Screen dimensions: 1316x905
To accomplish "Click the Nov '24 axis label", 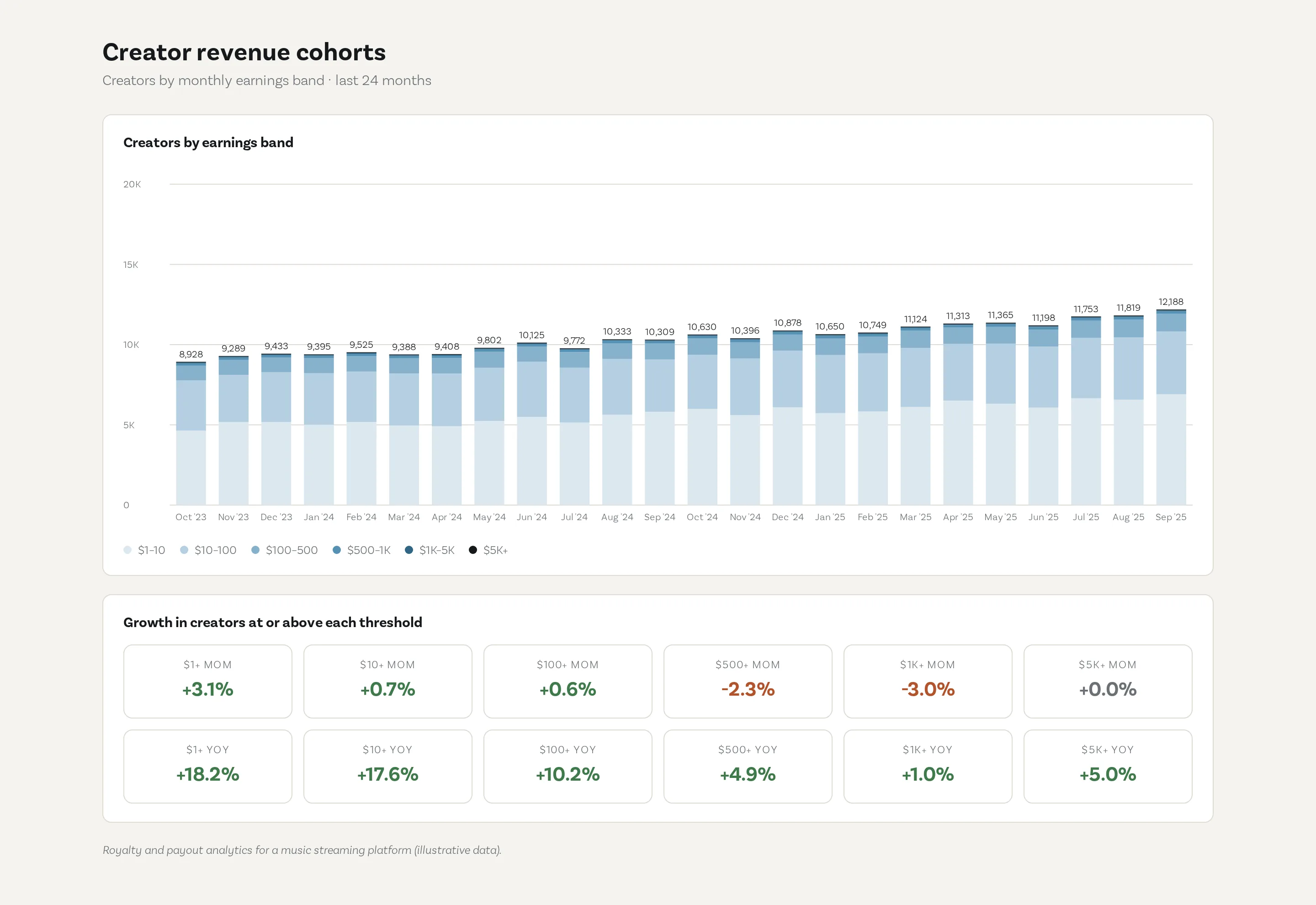I will coord(745,517).
